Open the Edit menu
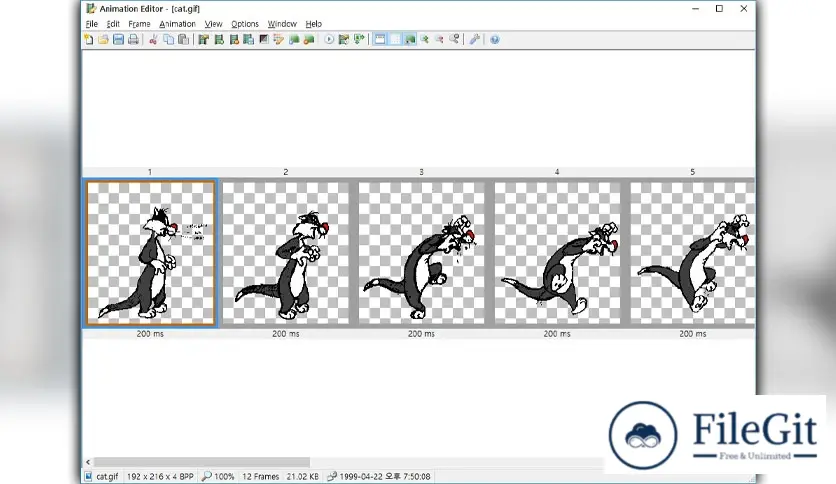Image resolution: width=836 pixels, height=484 pixels. (113, 24)
